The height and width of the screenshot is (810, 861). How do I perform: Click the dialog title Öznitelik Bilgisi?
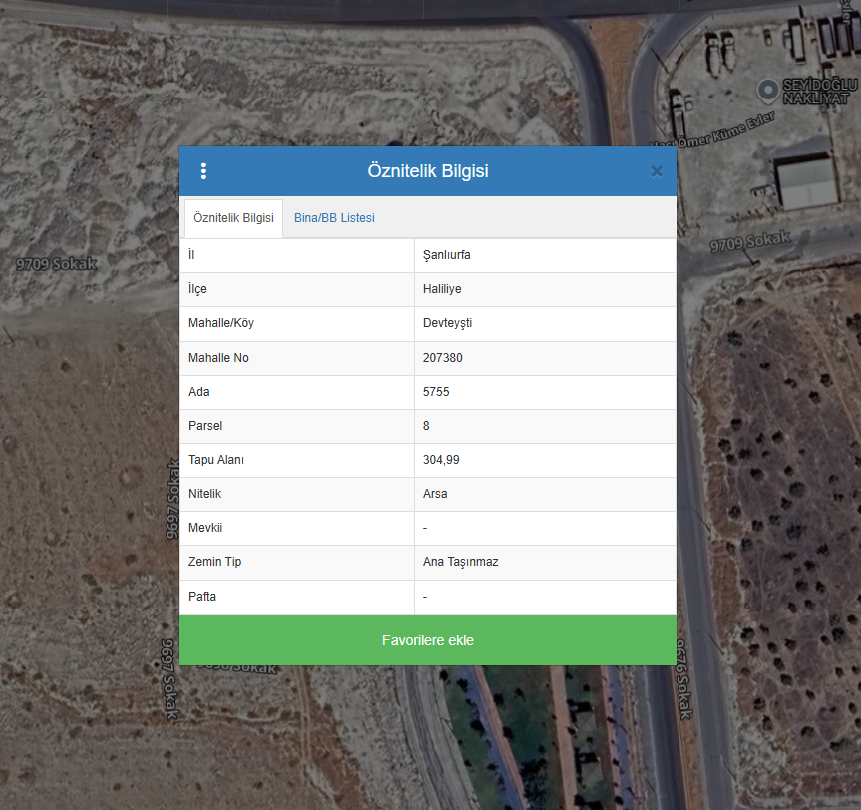[428, 171]
